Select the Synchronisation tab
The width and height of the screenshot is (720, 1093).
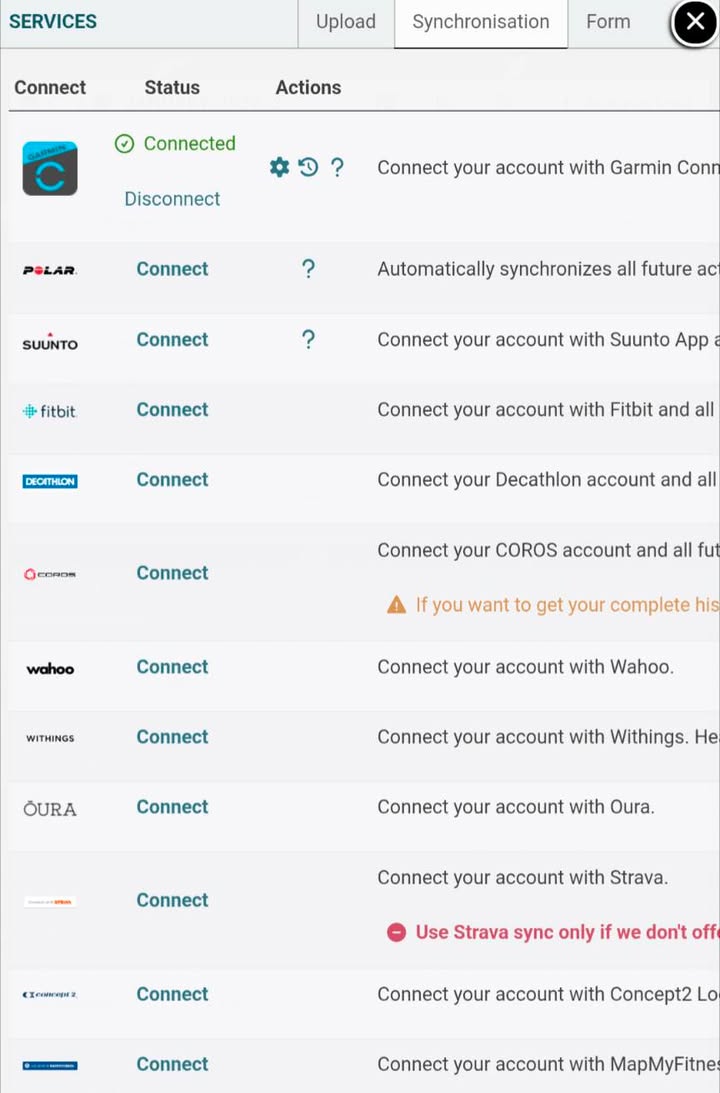[481, 22]
